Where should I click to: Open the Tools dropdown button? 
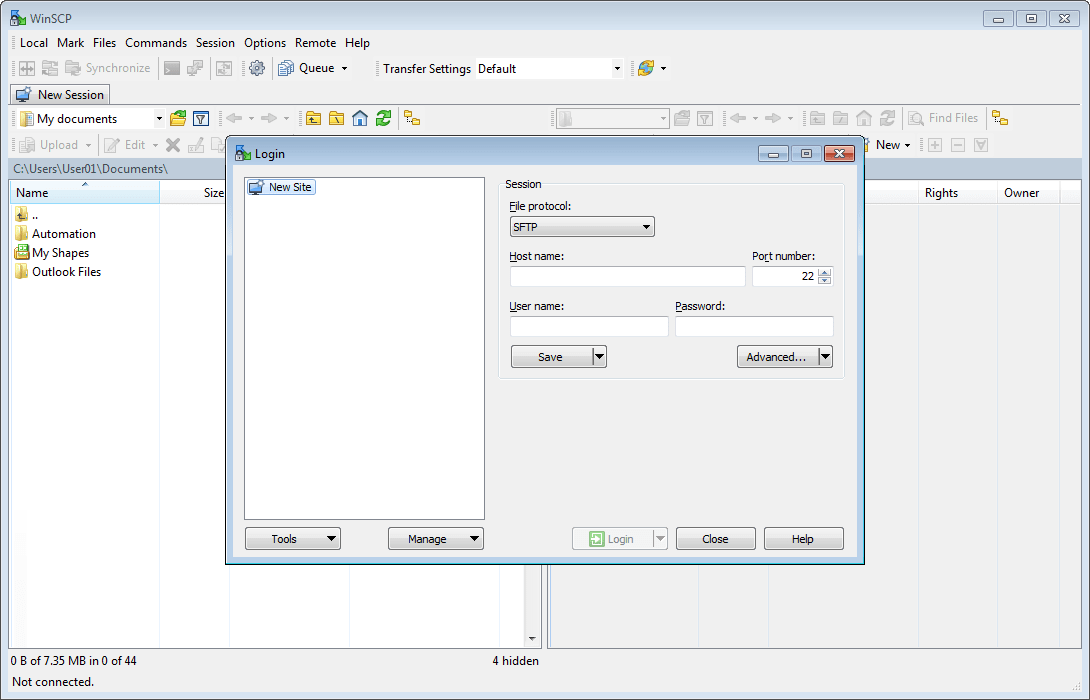(x=293, y=539)
